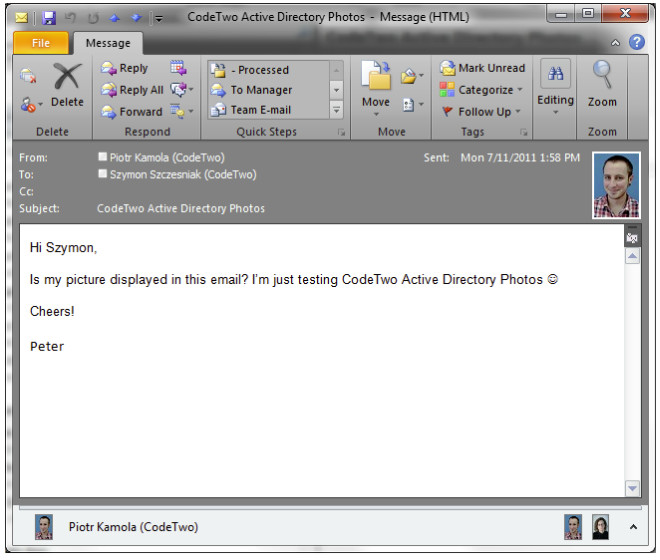
Task: Expand the people pane with chevron
Action: [633, 527]
